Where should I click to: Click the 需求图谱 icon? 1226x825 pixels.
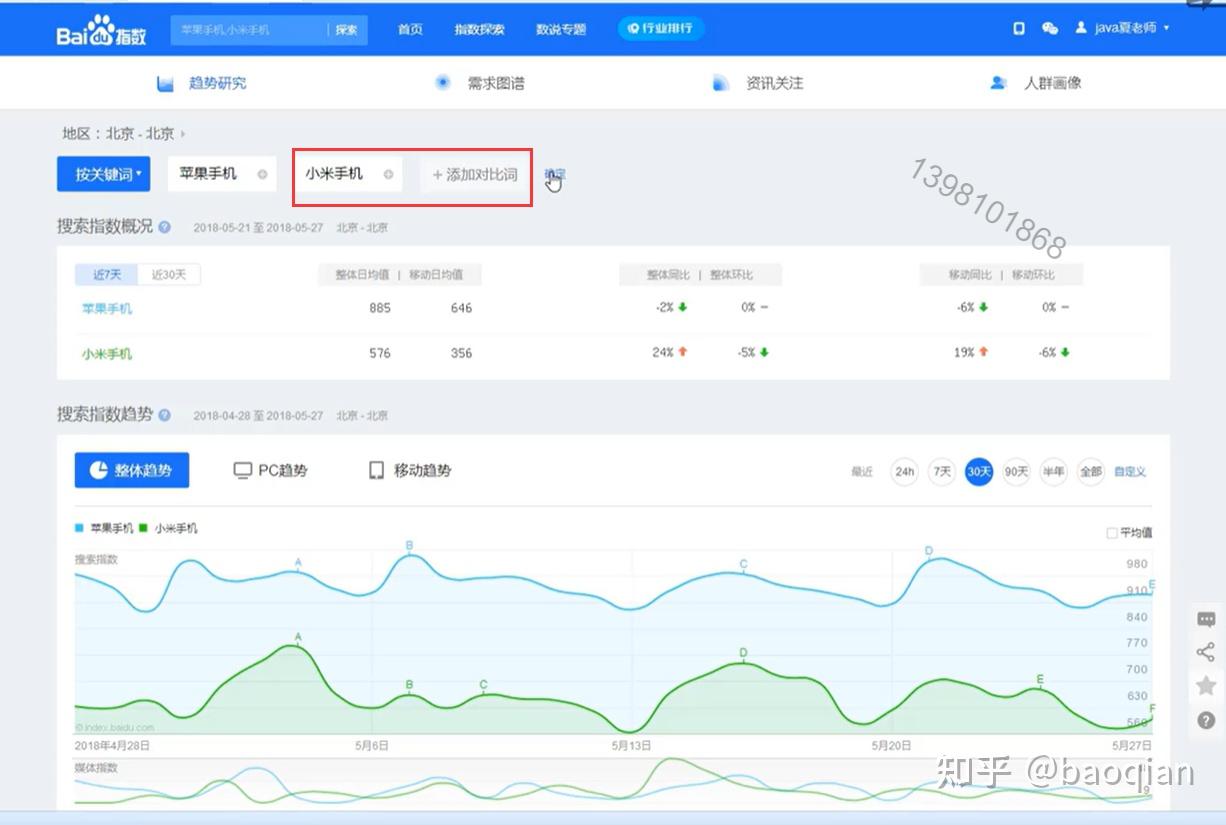[443, 83]
